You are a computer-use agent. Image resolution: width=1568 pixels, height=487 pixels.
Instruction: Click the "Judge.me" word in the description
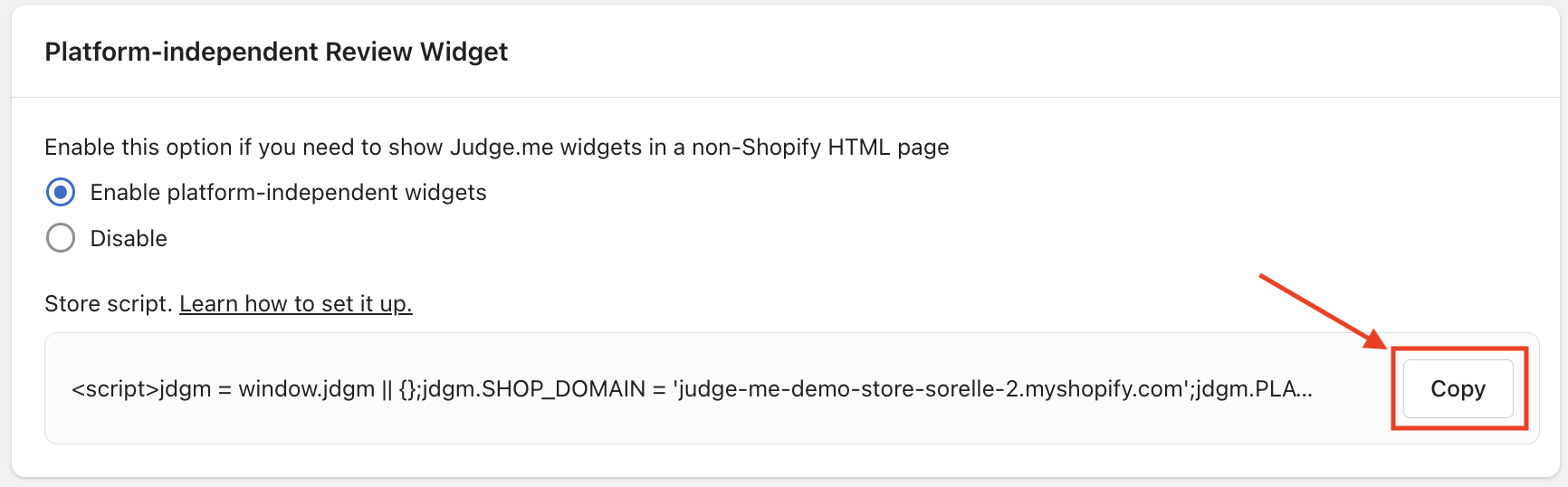click(502, 148)
